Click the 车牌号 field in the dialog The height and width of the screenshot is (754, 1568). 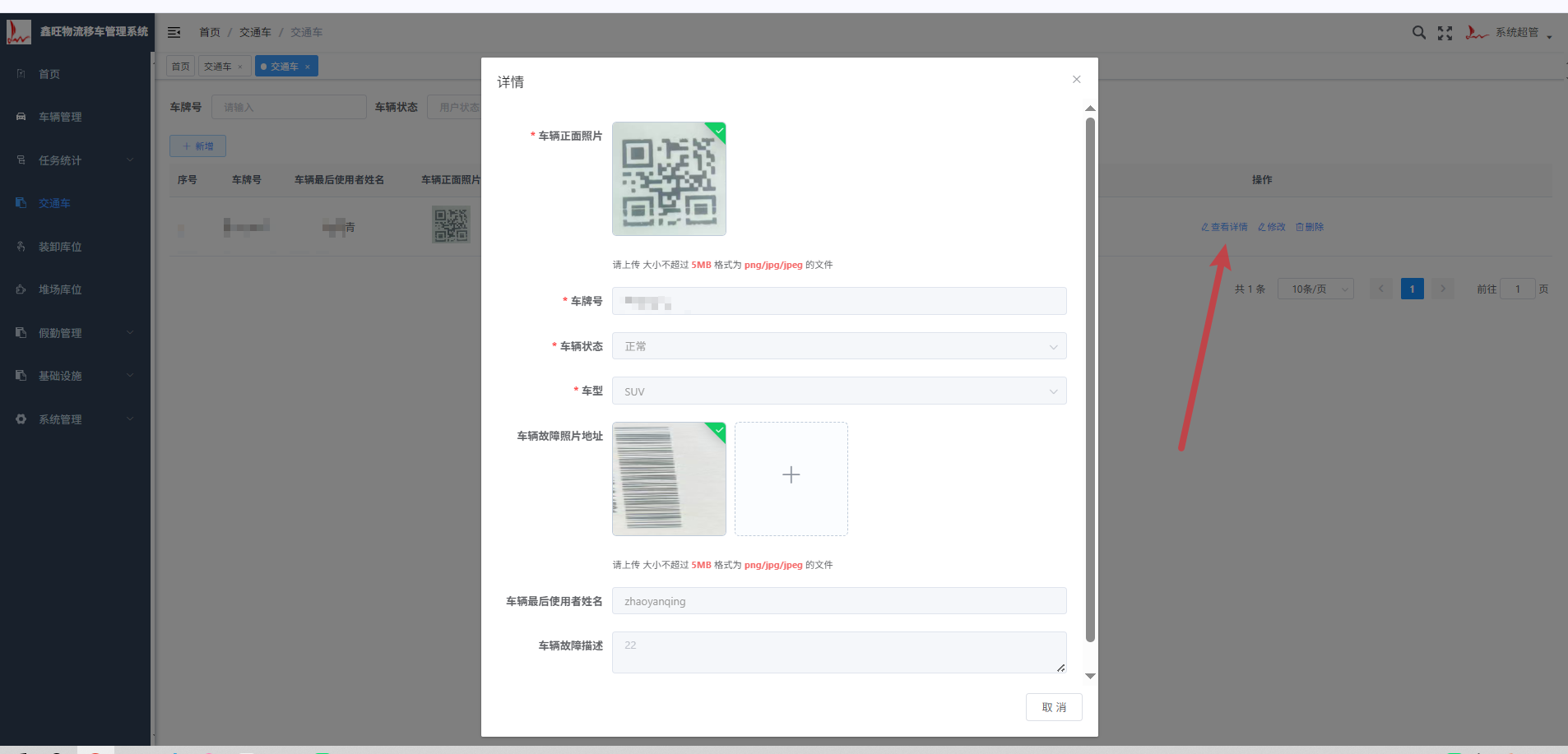coord(839,301)
